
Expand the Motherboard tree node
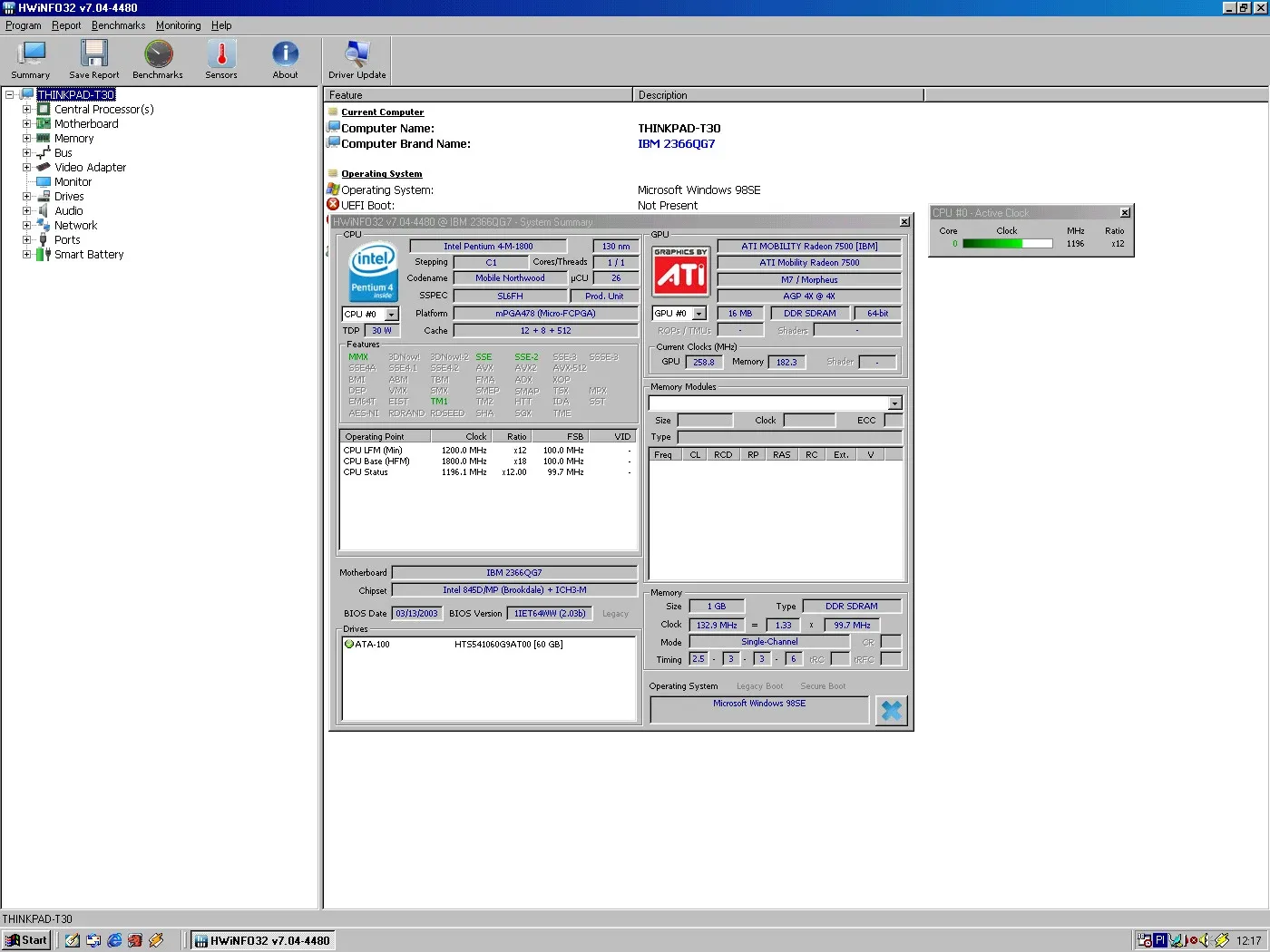tap(26, 123)
